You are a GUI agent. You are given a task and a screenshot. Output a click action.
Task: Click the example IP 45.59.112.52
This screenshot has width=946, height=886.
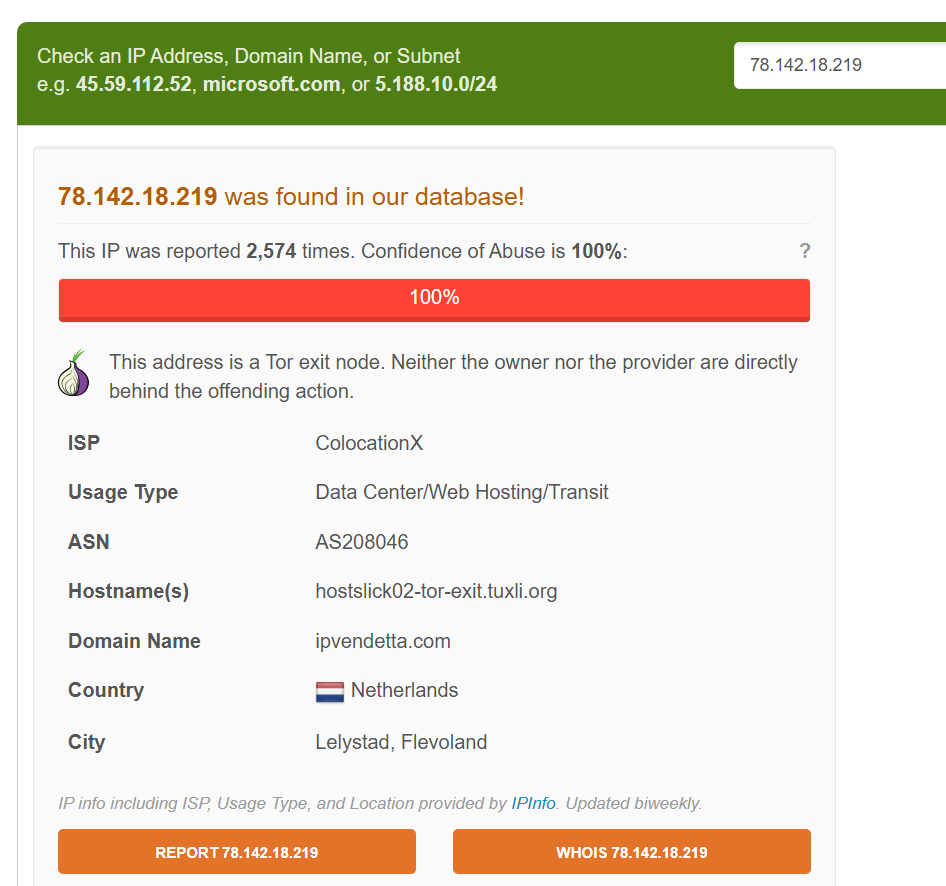134,84
